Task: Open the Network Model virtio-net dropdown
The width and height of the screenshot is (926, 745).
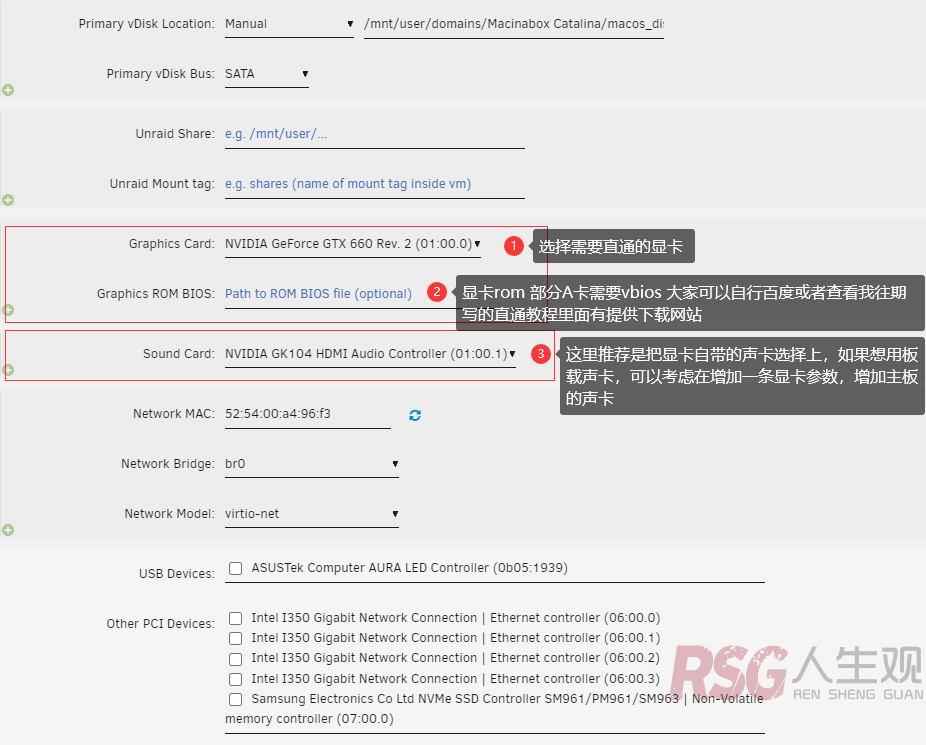Action: coord(312,514)
